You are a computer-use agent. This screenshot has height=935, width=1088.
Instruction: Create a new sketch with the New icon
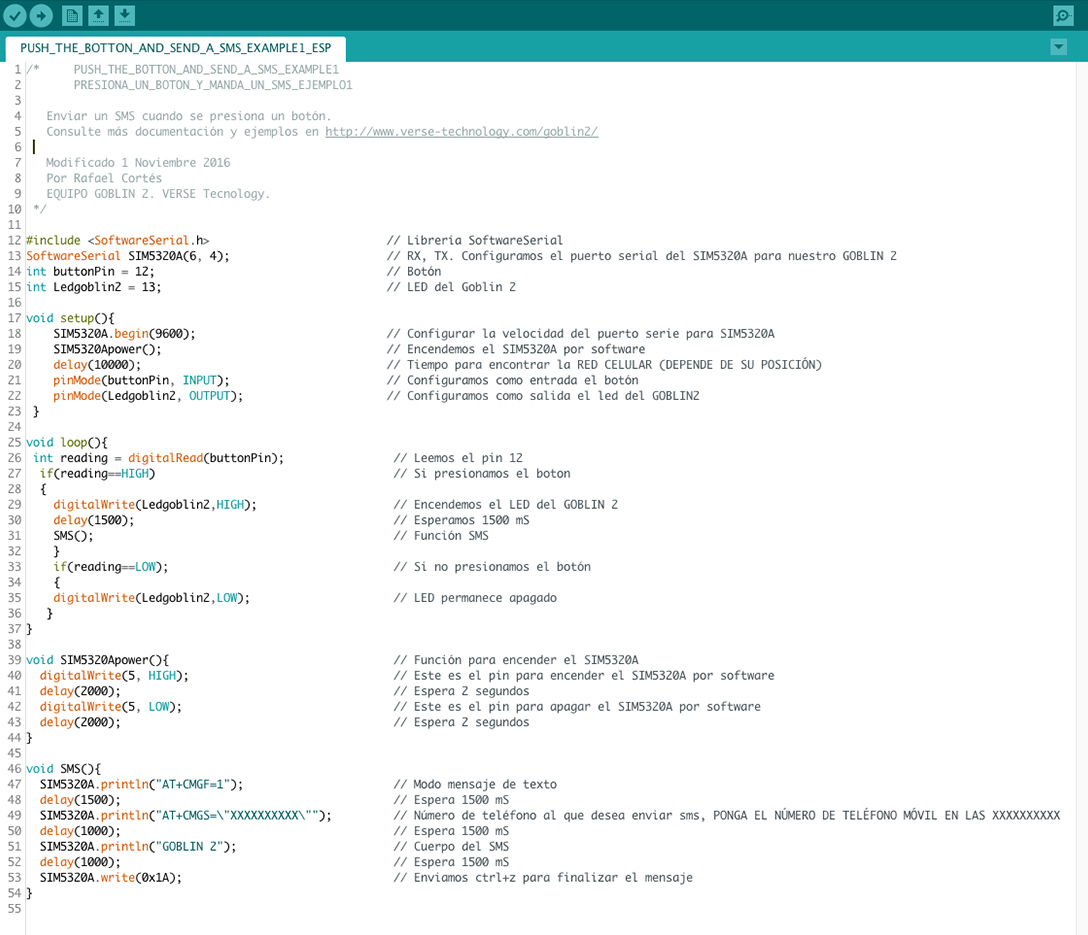(71, 15)
